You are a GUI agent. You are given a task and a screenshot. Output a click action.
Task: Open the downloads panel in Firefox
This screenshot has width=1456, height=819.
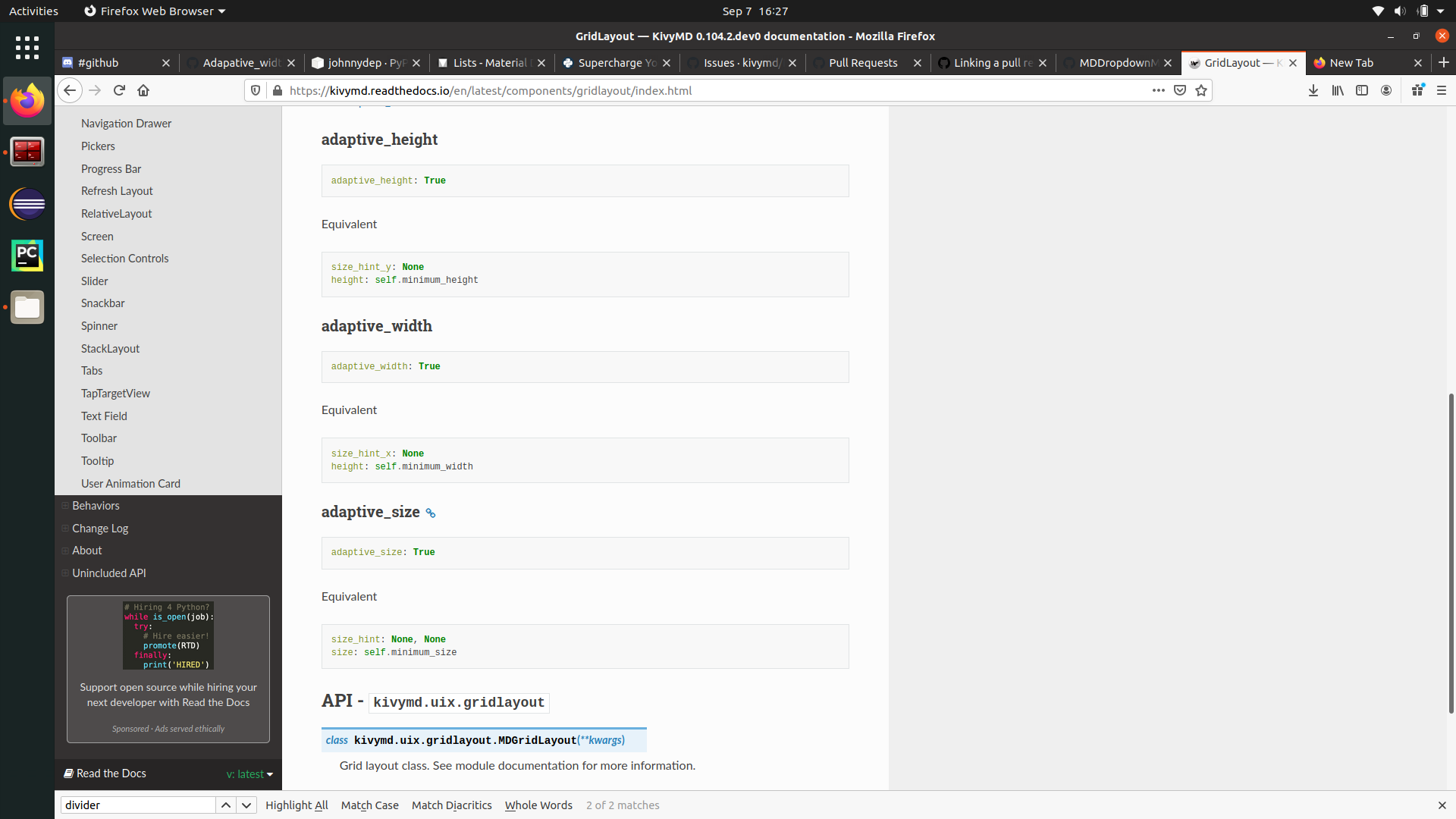[x=1313, y=90]
